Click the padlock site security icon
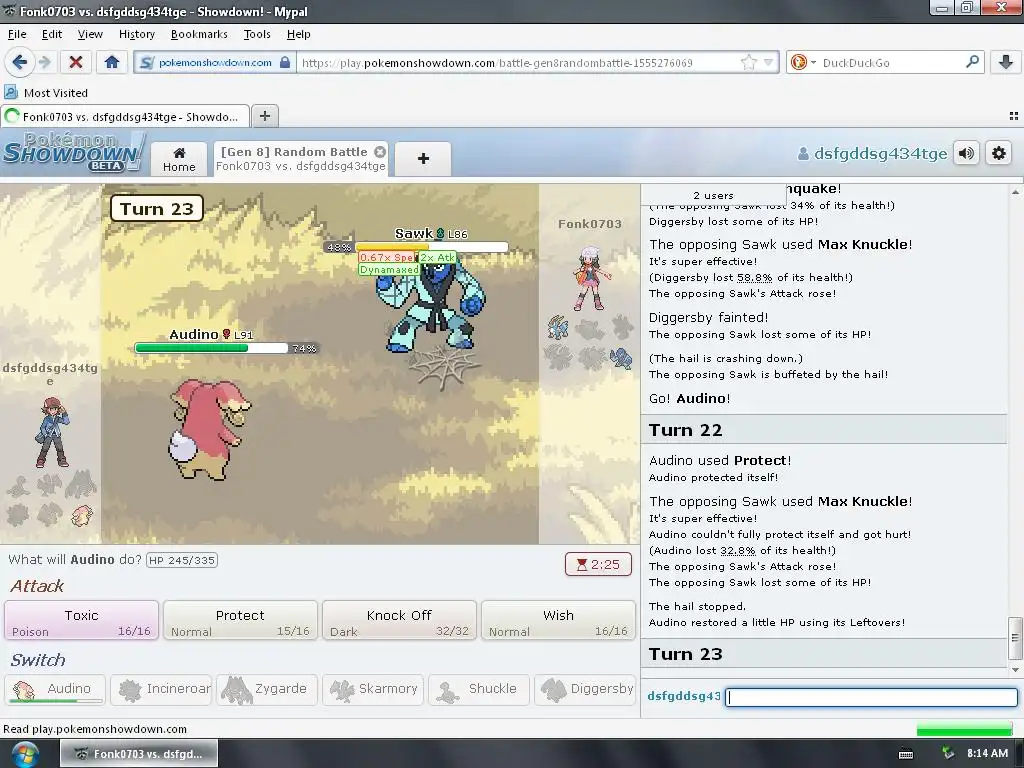 tap(285, 63)
